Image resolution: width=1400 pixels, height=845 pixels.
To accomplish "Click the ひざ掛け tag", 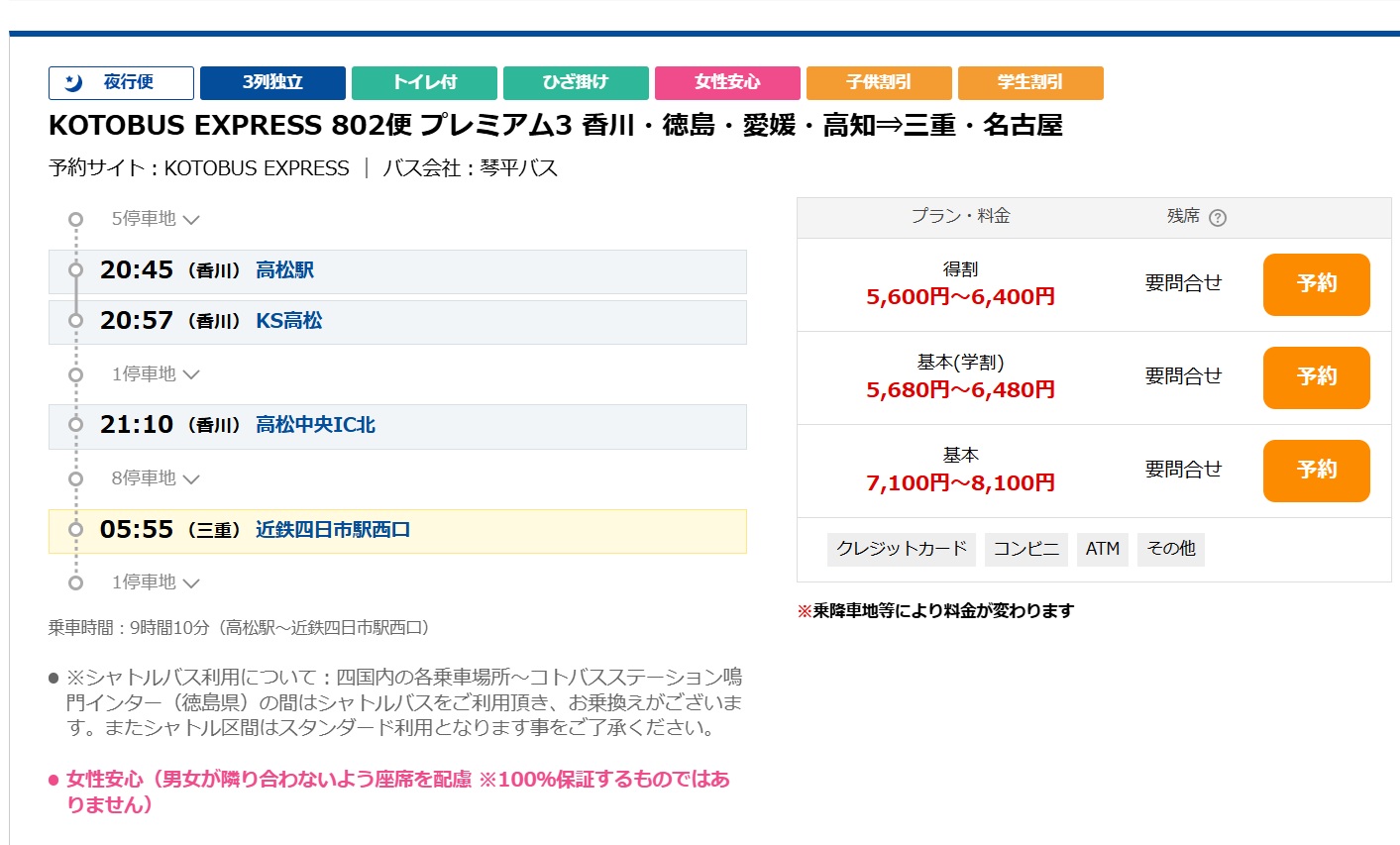I will [576, 83].
